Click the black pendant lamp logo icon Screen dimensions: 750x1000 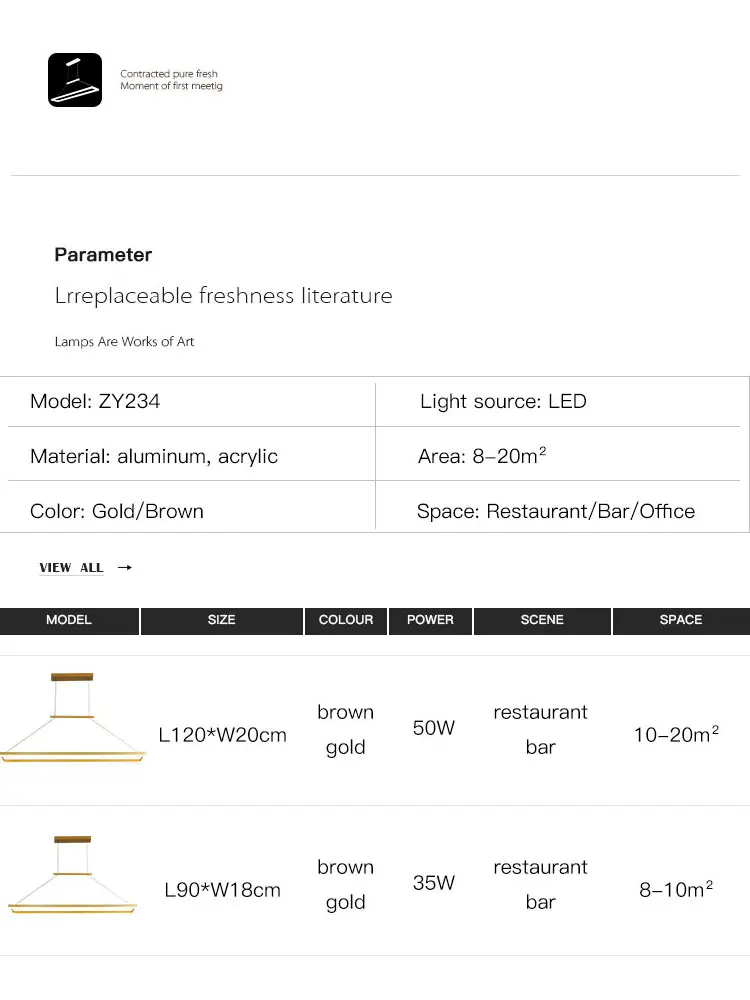pos(75,80)
